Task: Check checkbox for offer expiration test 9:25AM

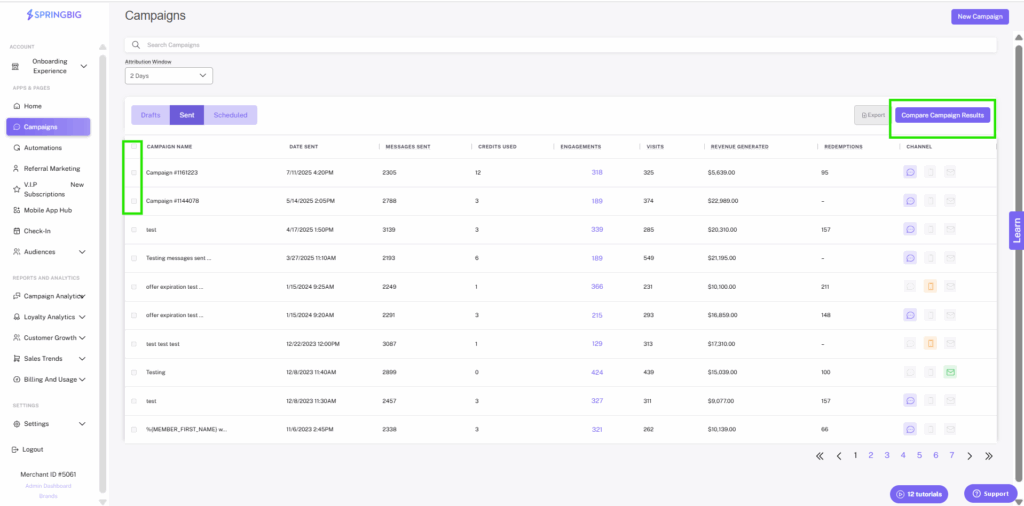Action: 134,287
